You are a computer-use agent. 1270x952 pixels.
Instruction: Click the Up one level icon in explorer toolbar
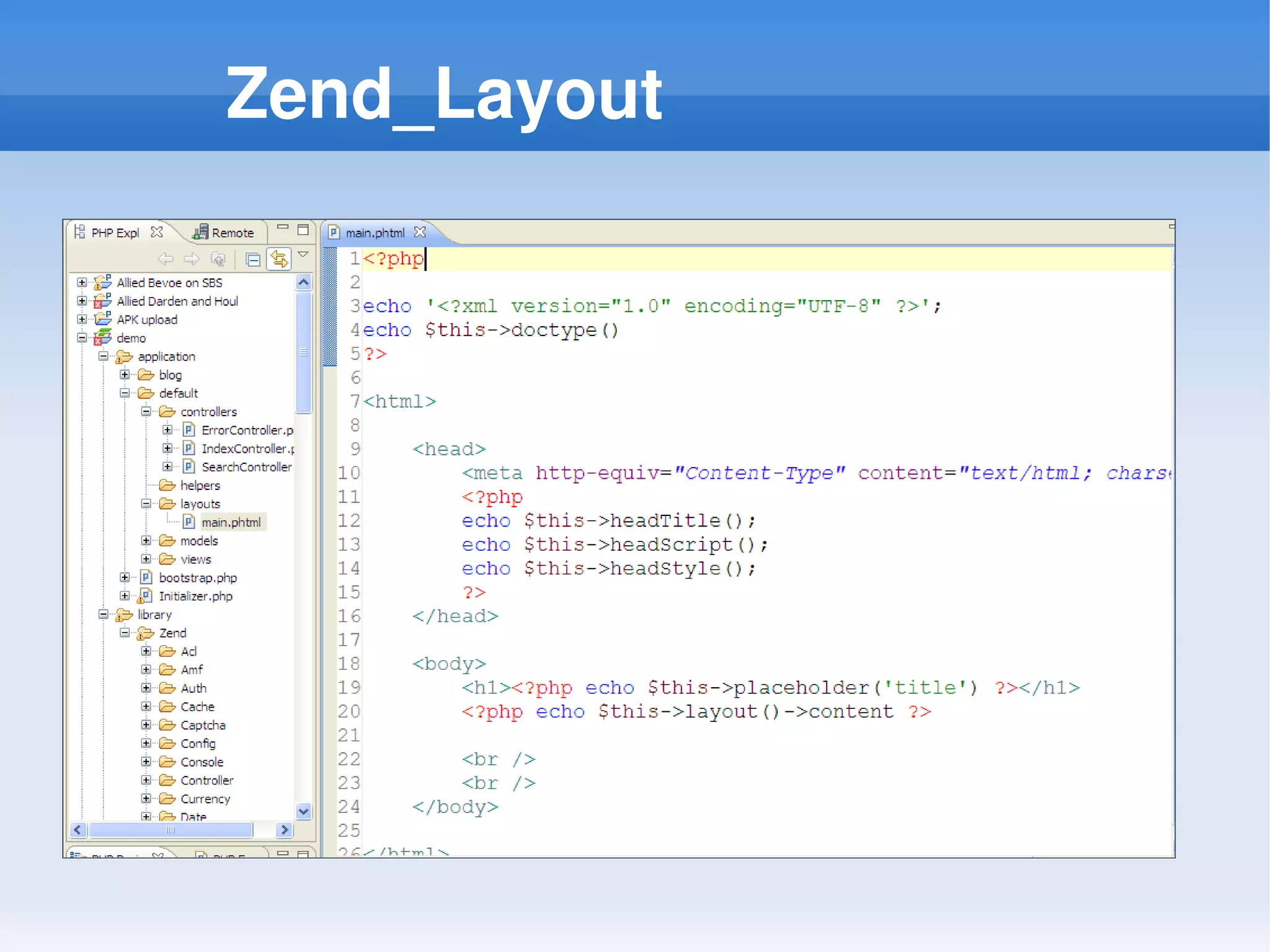[218, 259]
